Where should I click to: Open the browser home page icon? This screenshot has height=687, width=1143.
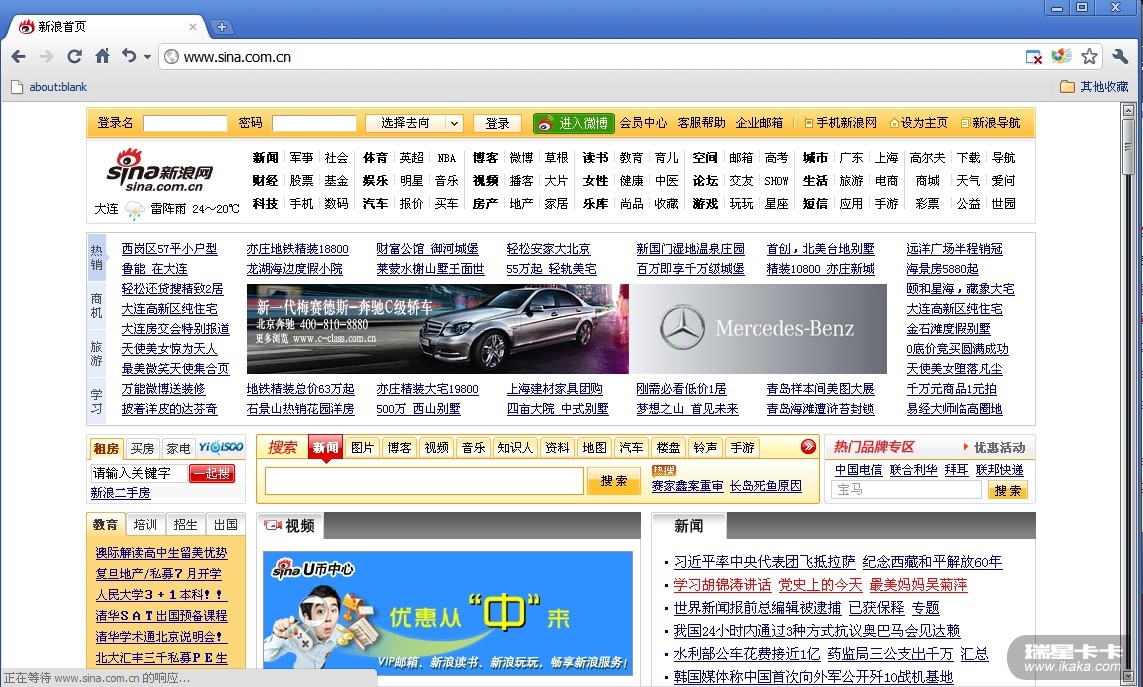pos(103,55)
